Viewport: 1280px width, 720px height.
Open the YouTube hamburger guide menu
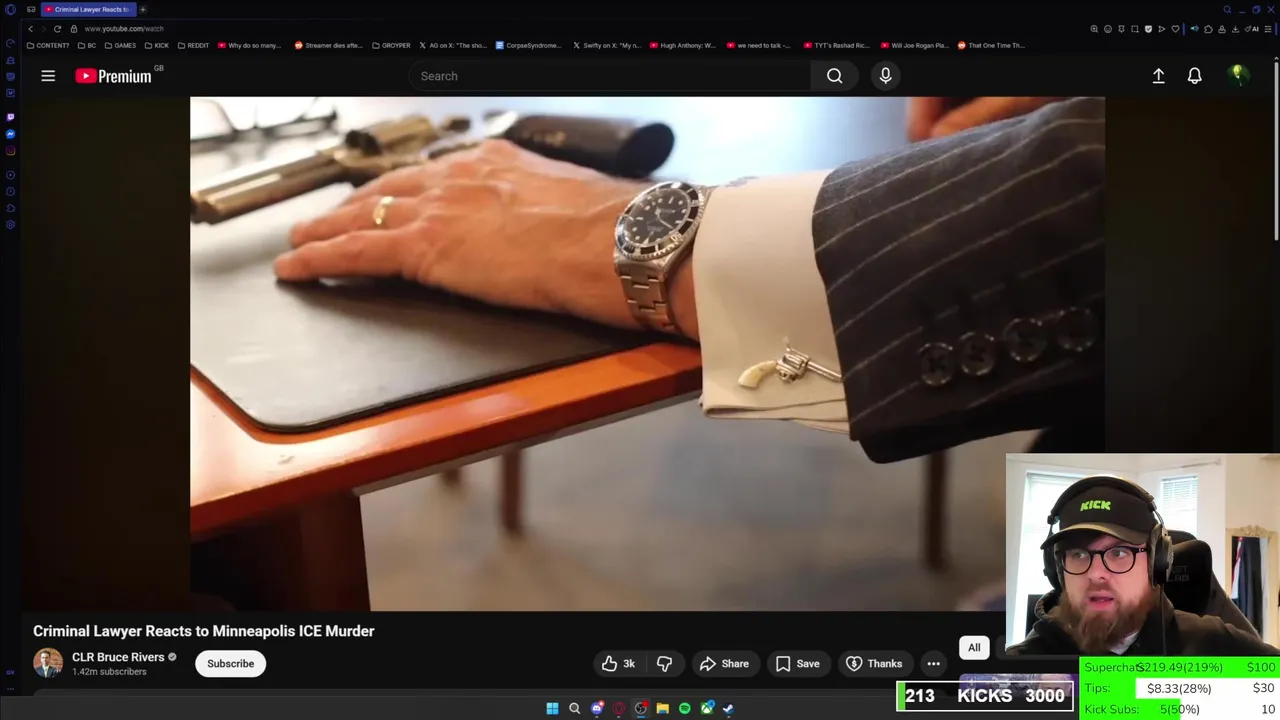pos(48,76)
